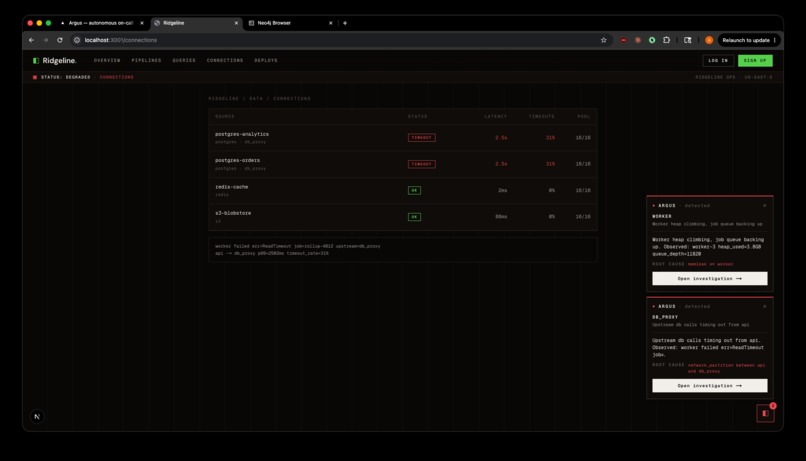
Task: Click the Log In button
Action: pyautogui.click(x=718, y=61)
